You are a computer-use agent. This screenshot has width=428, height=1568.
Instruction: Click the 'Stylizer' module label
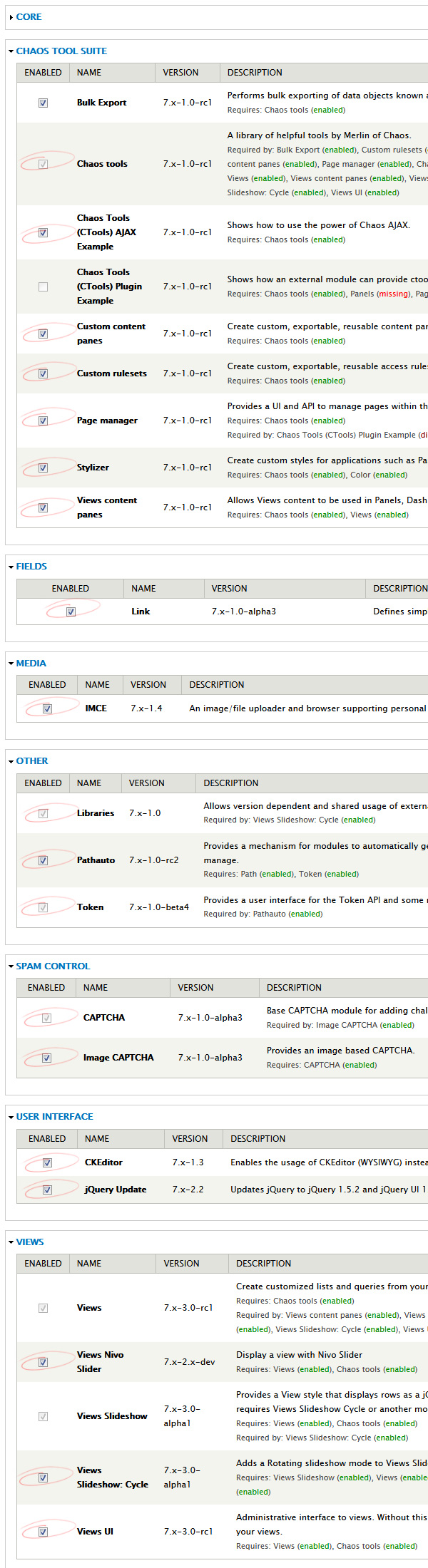point(93,468)
